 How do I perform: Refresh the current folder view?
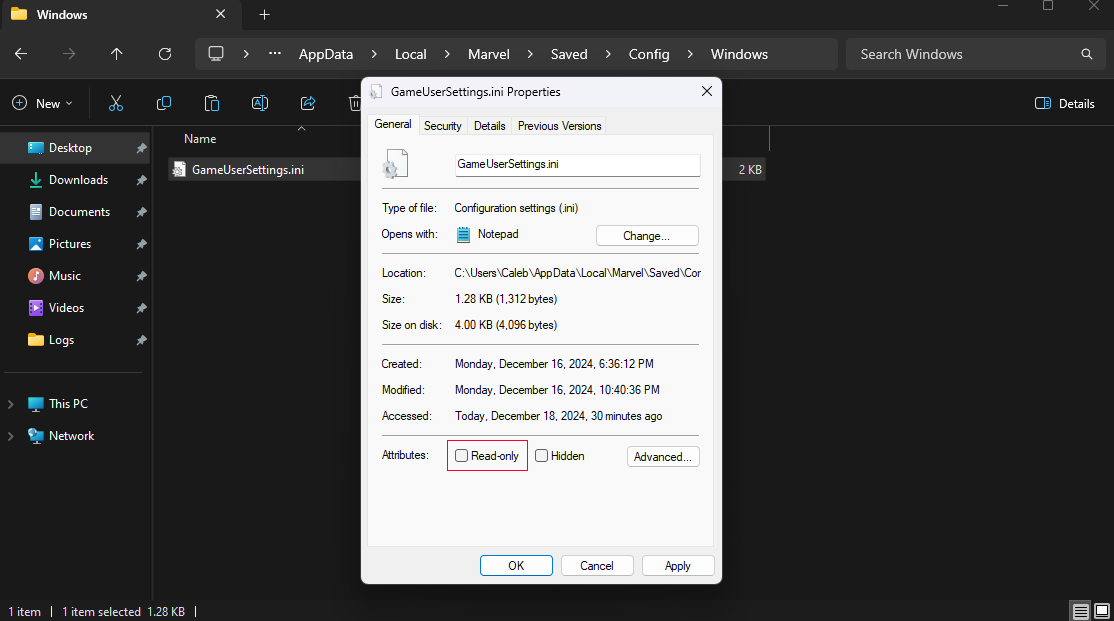pyautogui.click(x=165, y=54)
